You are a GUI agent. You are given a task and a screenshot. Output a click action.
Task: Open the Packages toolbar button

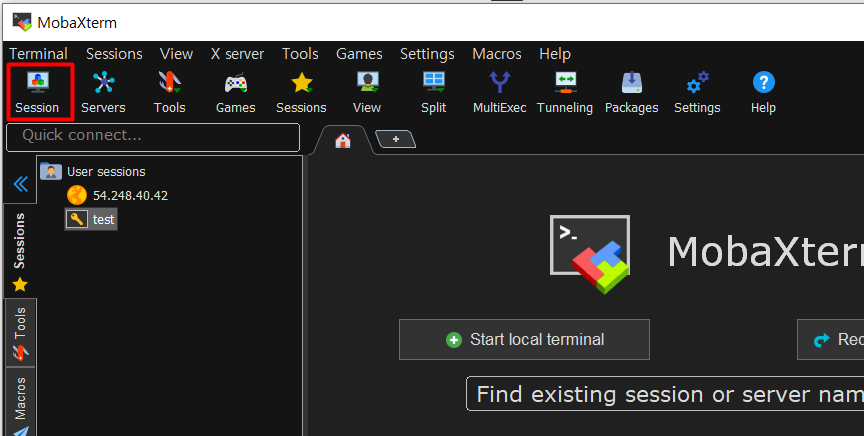pyautogui.click(x=631, y=92)
